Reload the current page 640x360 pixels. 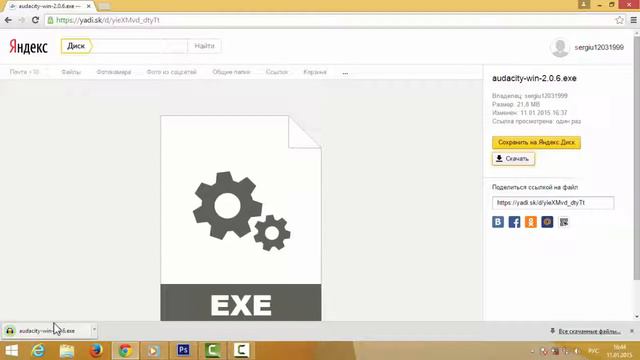36,20
